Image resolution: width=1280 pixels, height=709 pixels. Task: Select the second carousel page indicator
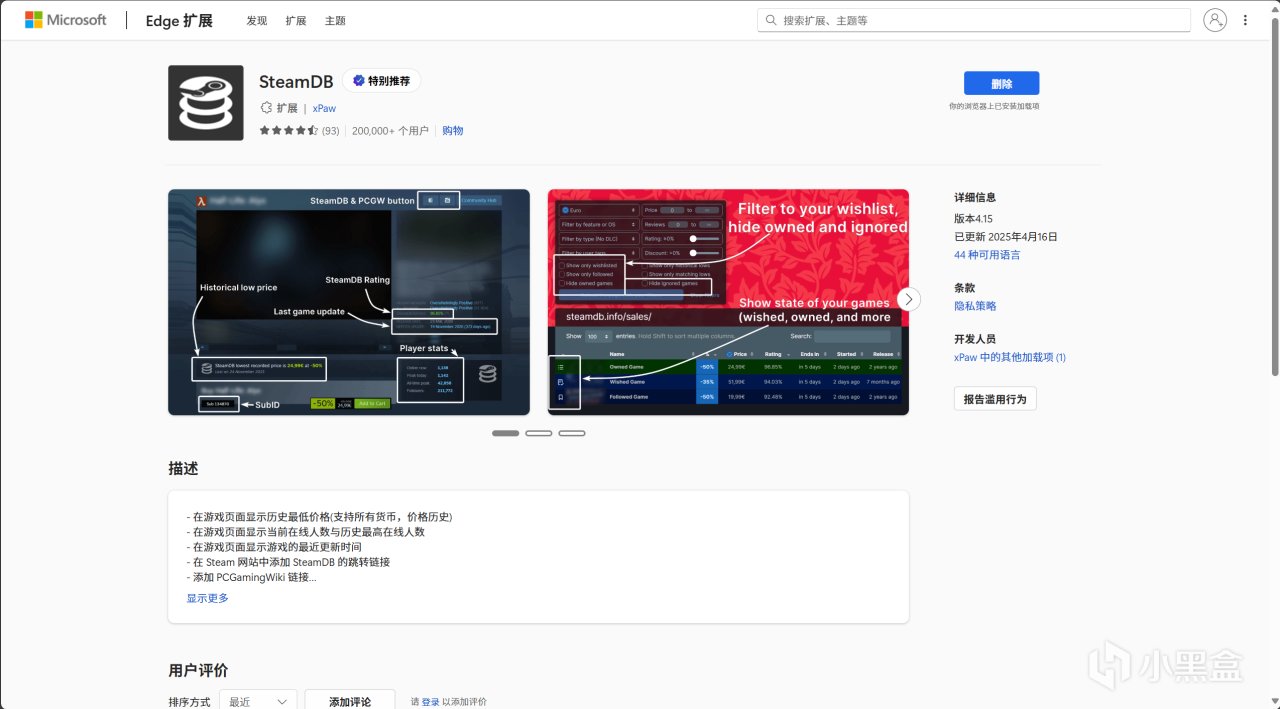coord(539,433)
